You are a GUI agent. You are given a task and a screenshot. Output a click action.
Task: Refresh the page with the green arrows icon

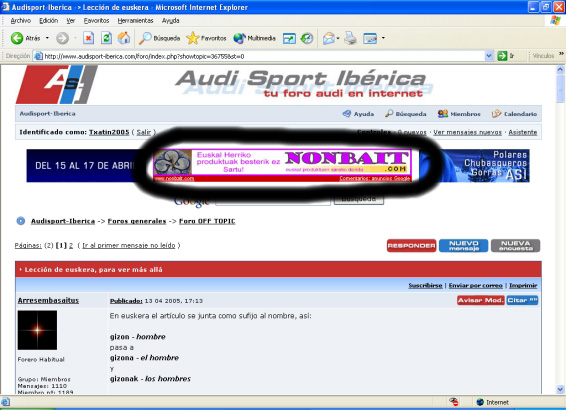106,38
